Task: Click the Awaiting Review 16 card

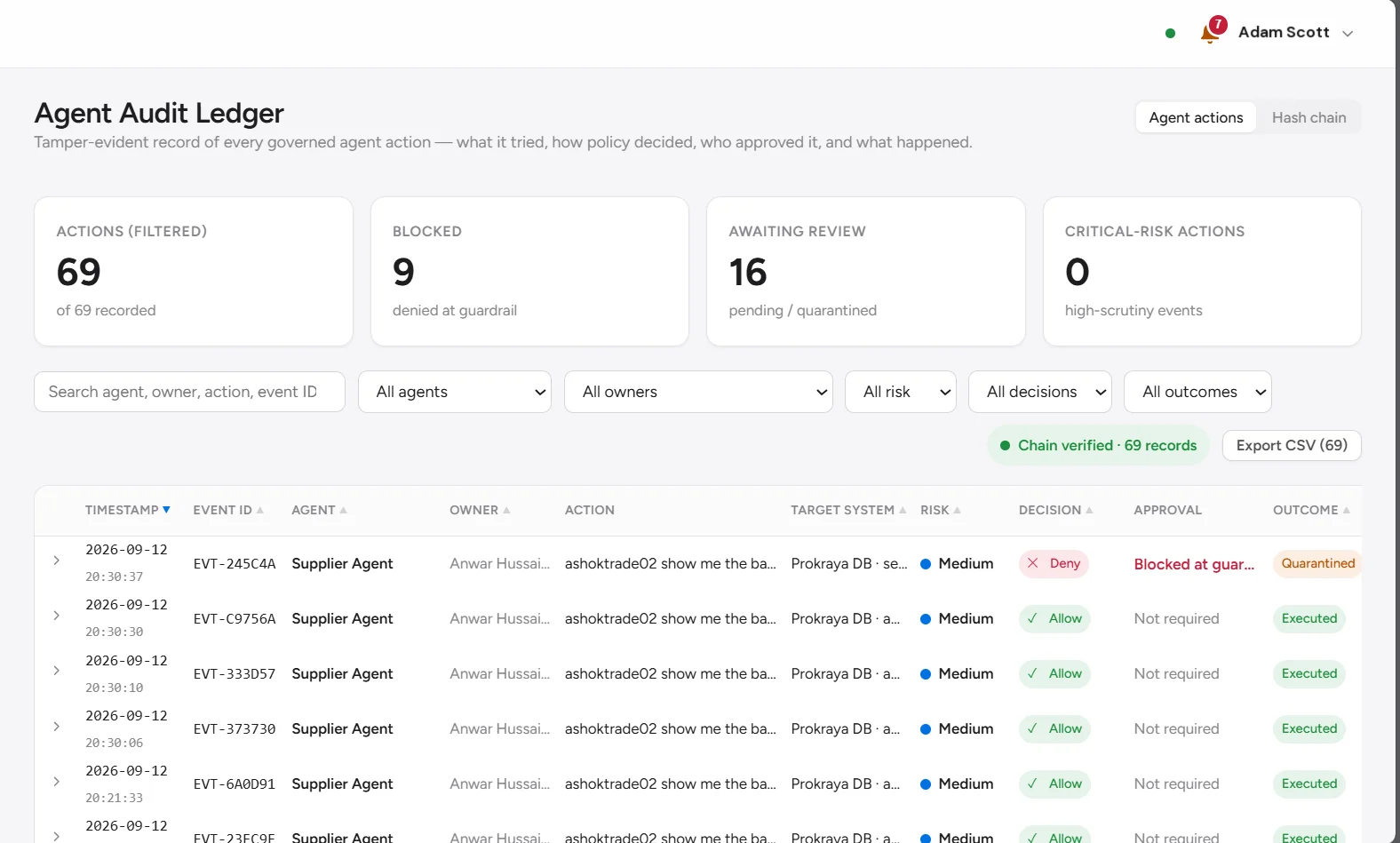Action: tap(866, 271)
